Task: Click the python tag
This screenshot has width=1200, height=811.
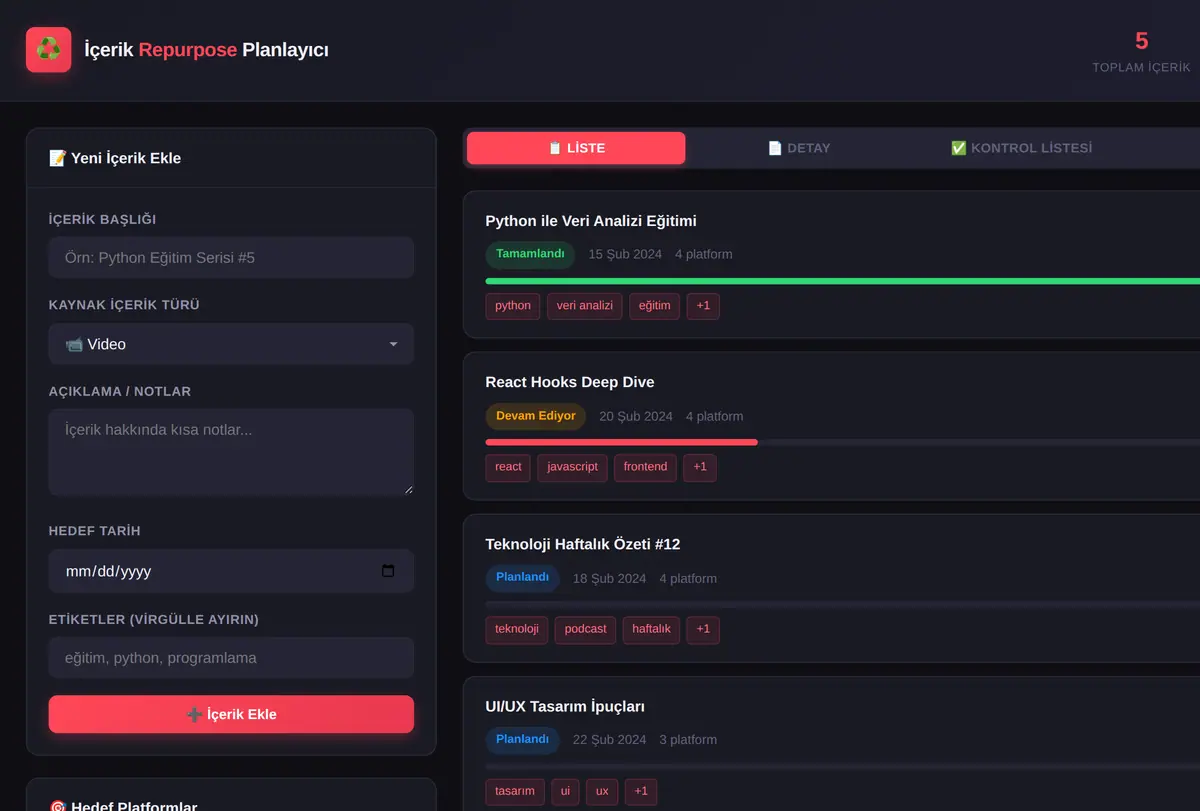Action: point(513,306)
